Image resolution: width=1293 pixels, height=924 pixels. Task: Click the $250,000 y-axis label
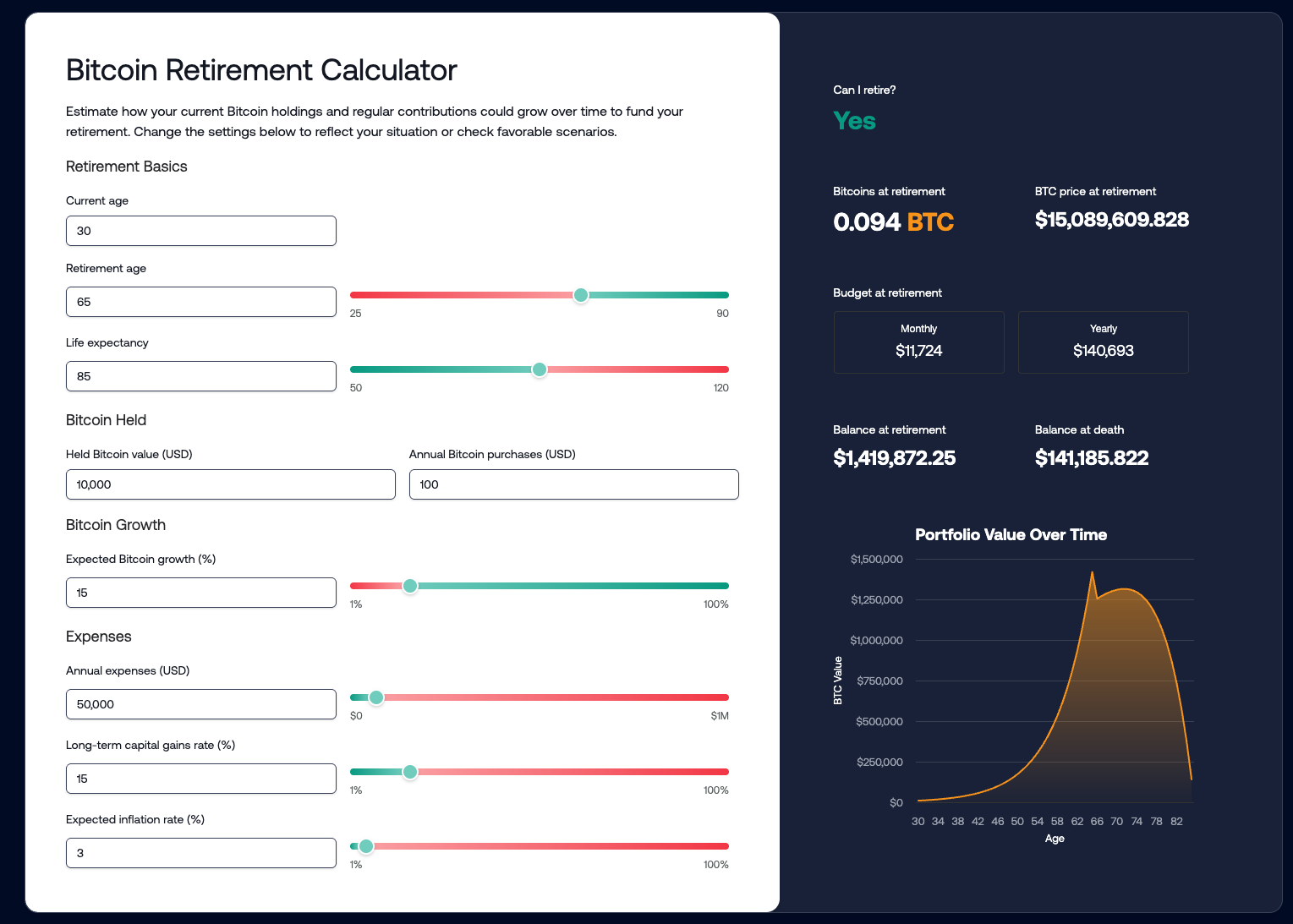coord(879,763)
